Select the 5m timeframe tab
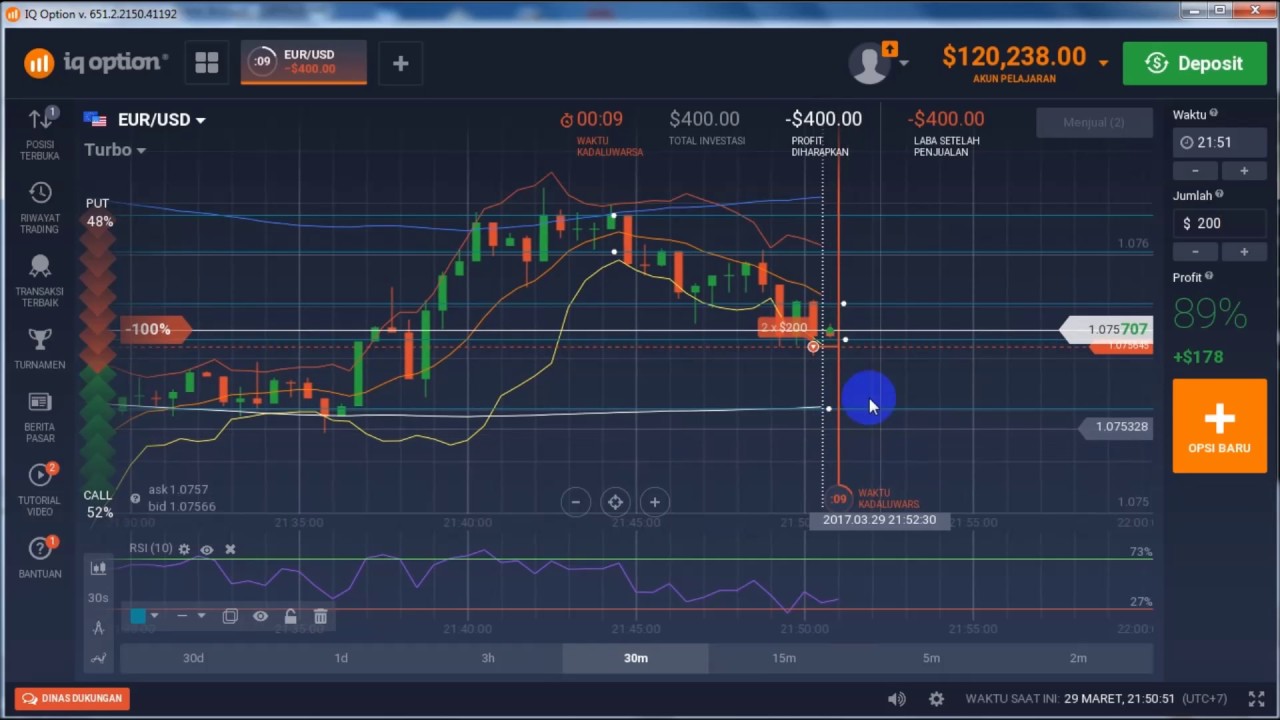1280x720 pixels. [x=931, y=658]
